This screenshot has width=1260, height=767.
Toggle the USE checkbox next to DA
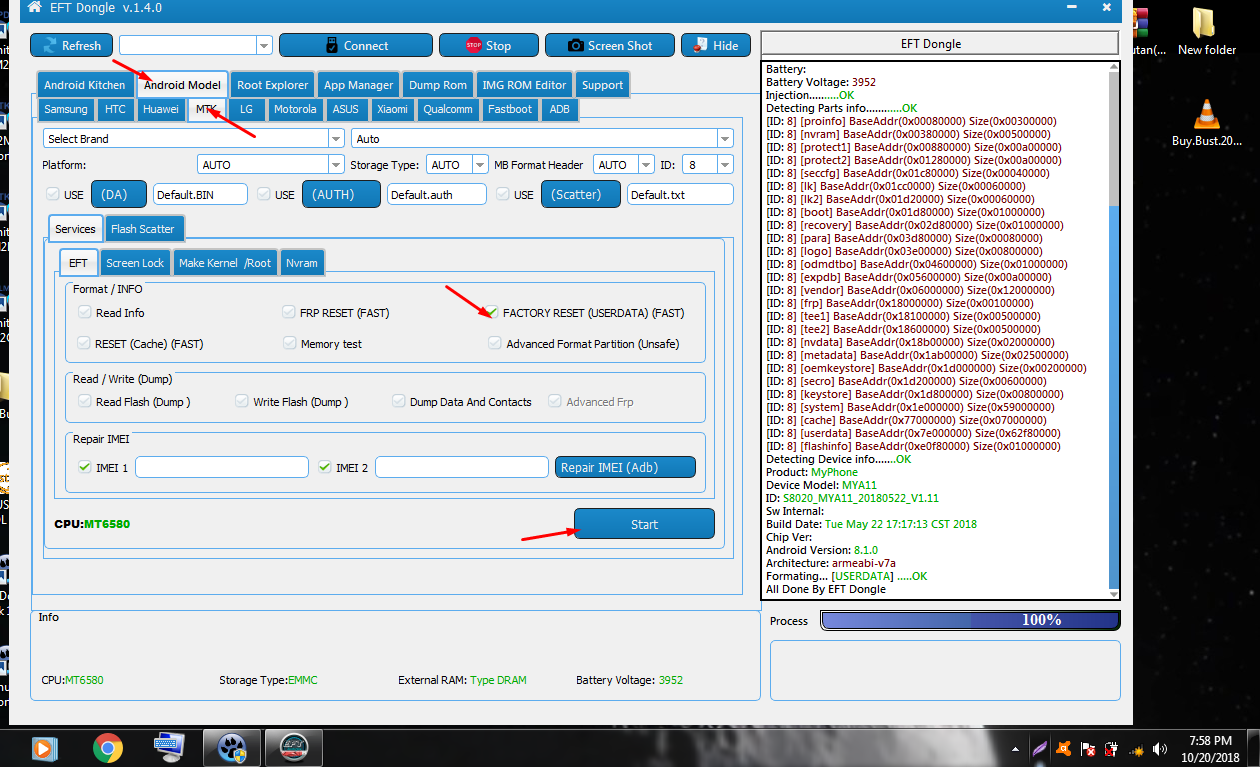point(53,194)
